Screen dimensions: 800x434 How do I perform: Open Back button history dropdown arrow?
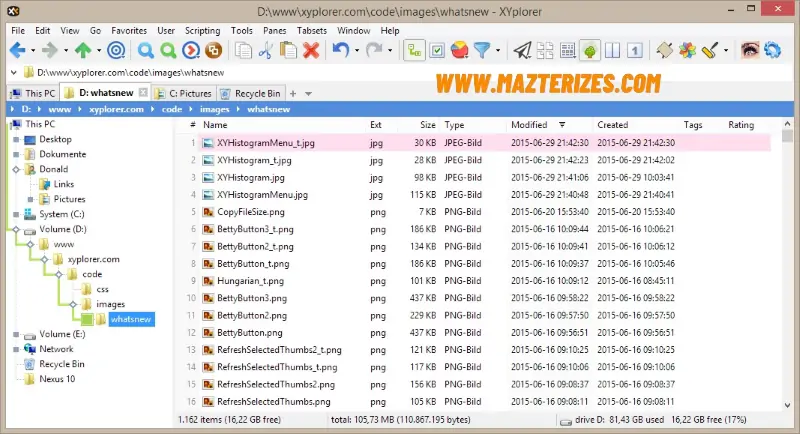coord(33,50)
